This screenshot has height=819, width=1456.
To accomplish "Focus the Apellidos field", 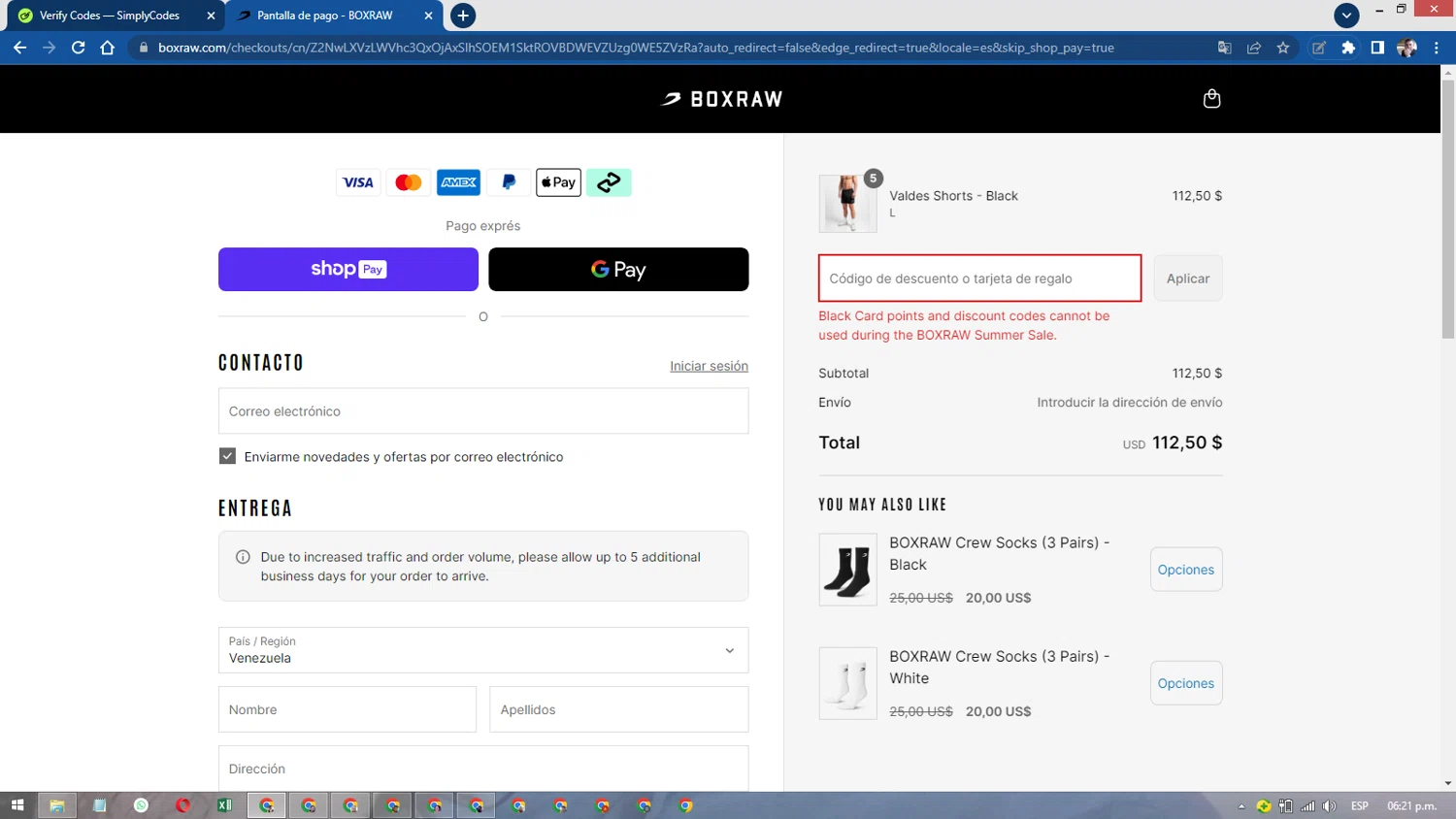I will [619, 709].
